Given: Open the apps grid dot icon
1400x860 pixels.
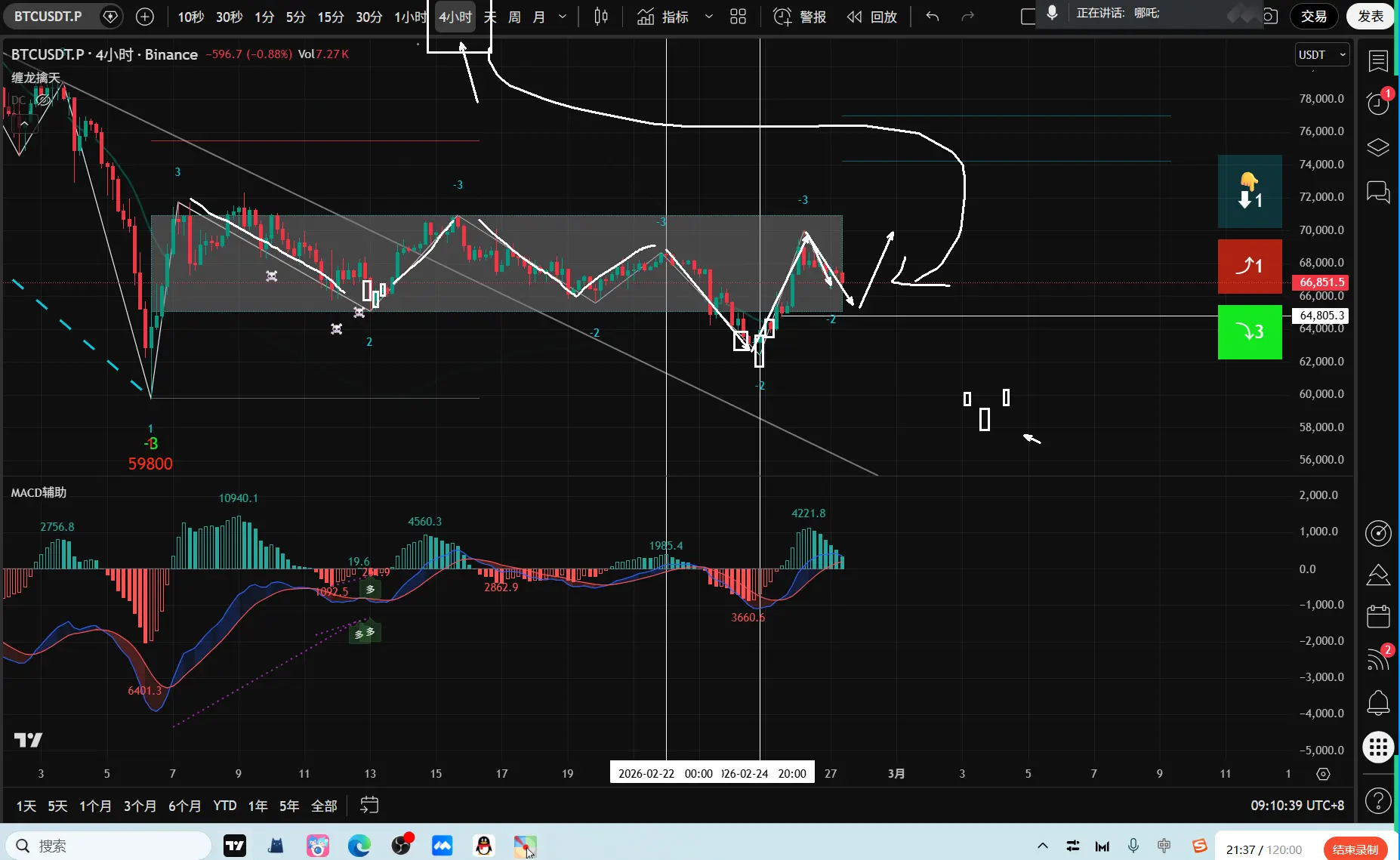Looking at the screenshot, I should tap(1378, 747).
